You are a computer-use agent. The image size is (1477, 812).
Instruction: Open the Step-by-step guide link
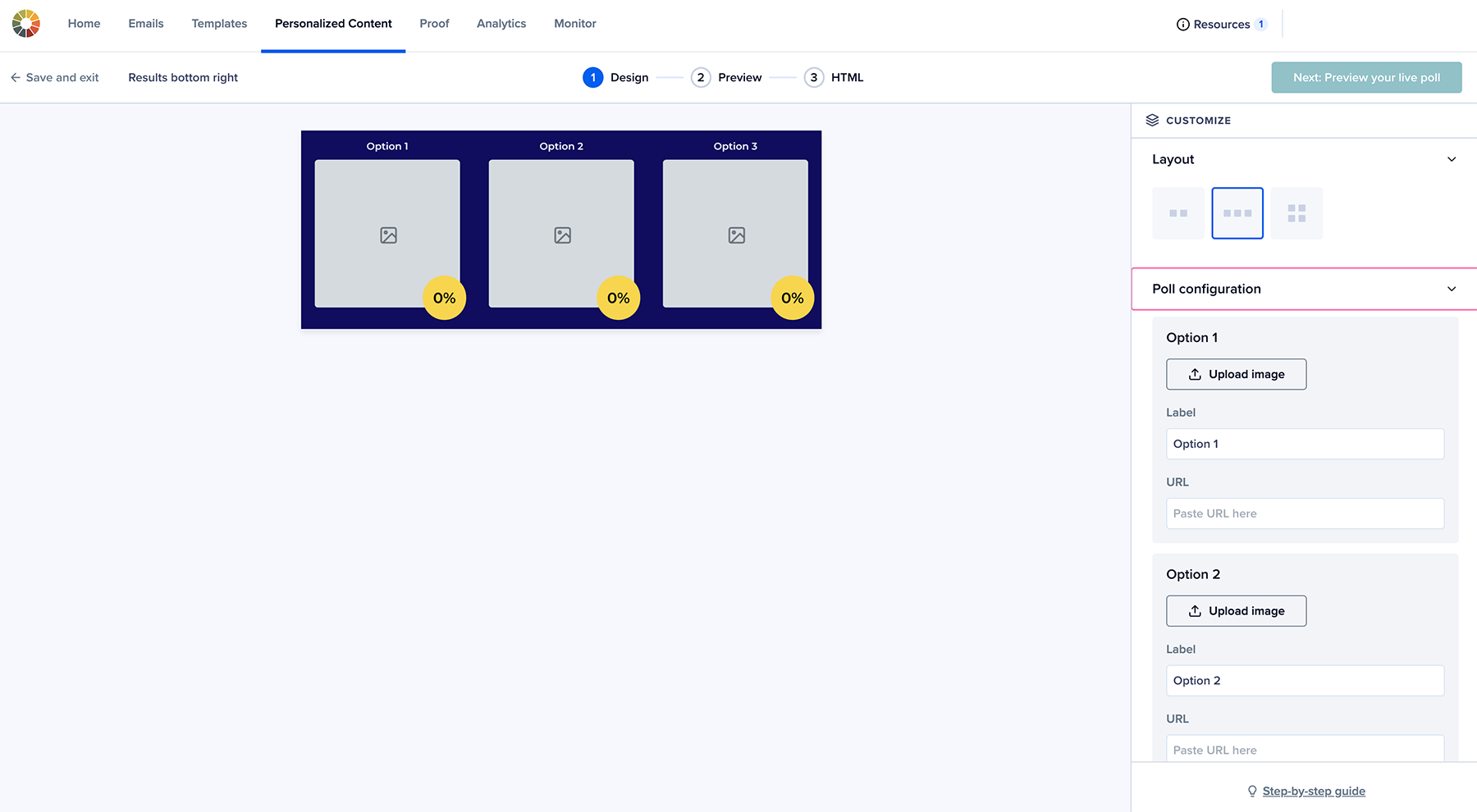pos(1313,791)
